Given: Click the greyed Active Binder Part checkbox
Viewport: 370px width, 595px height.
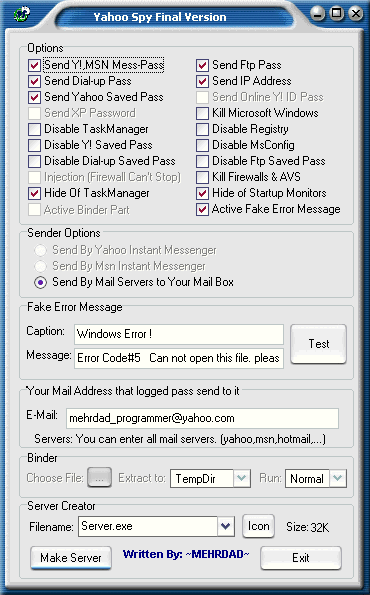Looking at the screenshot, I should (x=35, y=209).
